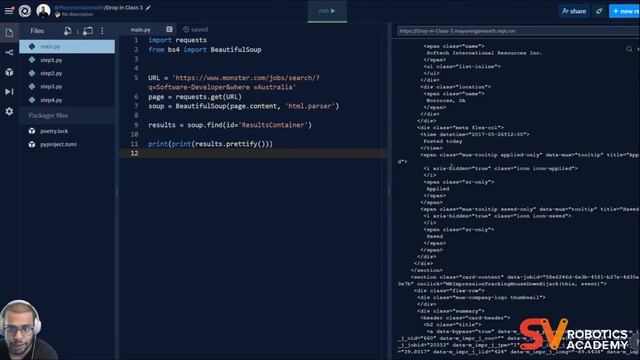Screen dimensions: 640x360
Task: Open the Settings gear sidebar icon
Action: [x=9, y=111]
